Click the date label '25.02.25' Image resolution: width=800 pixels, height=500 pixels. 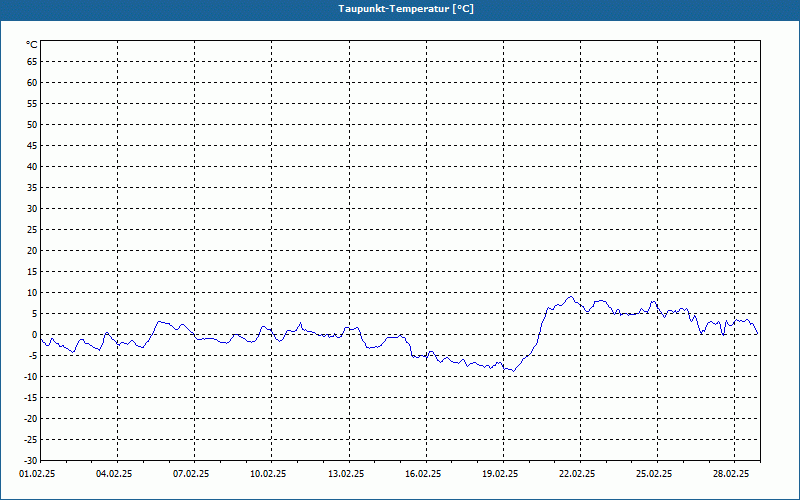[654, 474]
